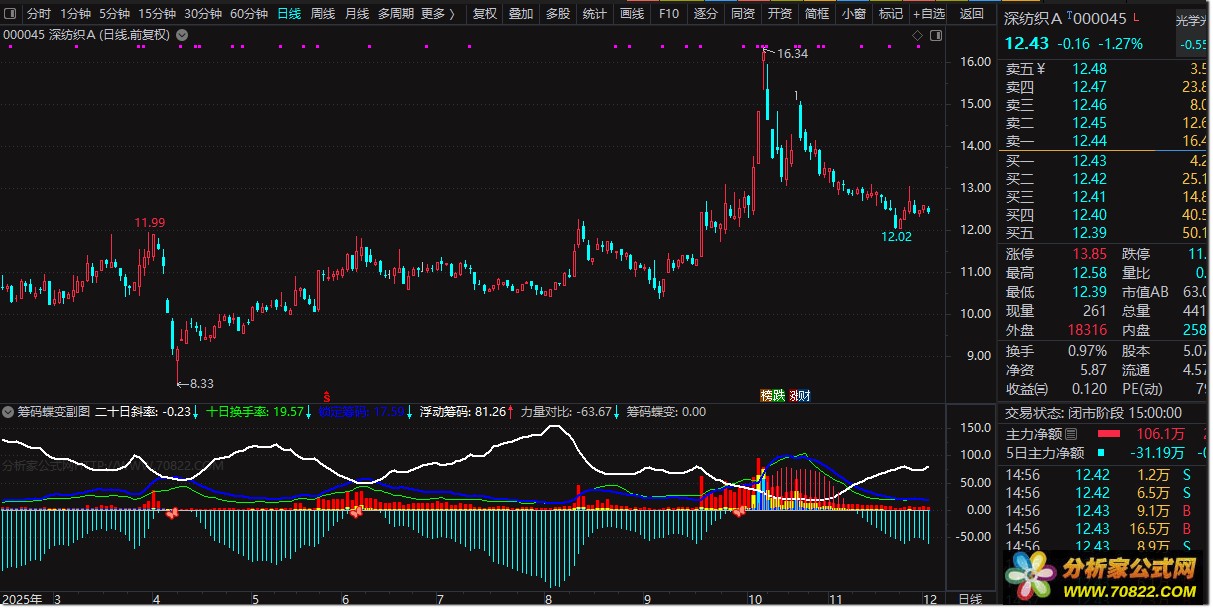
Task: Expand the 筹码蝶变副图 indicator dropdown
Action: click(9, 411)
